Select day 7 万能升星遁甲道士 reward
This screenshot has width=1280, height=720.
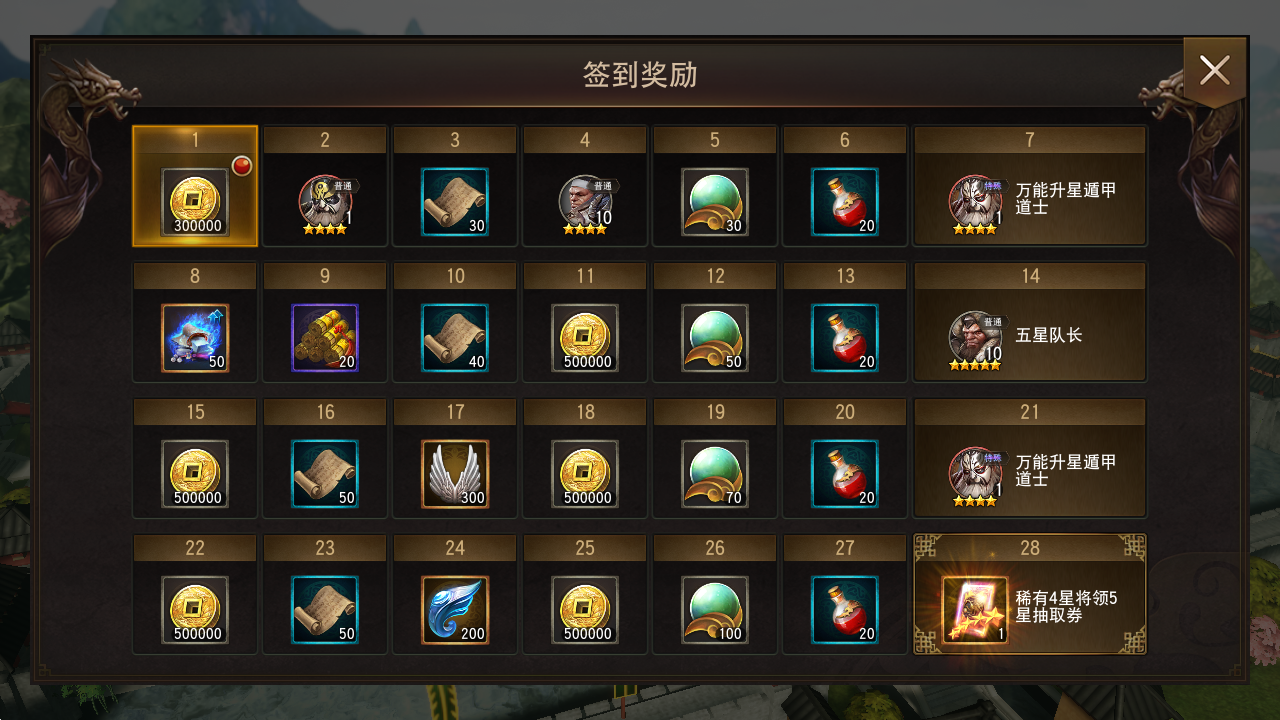click(x=1030, y=186)
